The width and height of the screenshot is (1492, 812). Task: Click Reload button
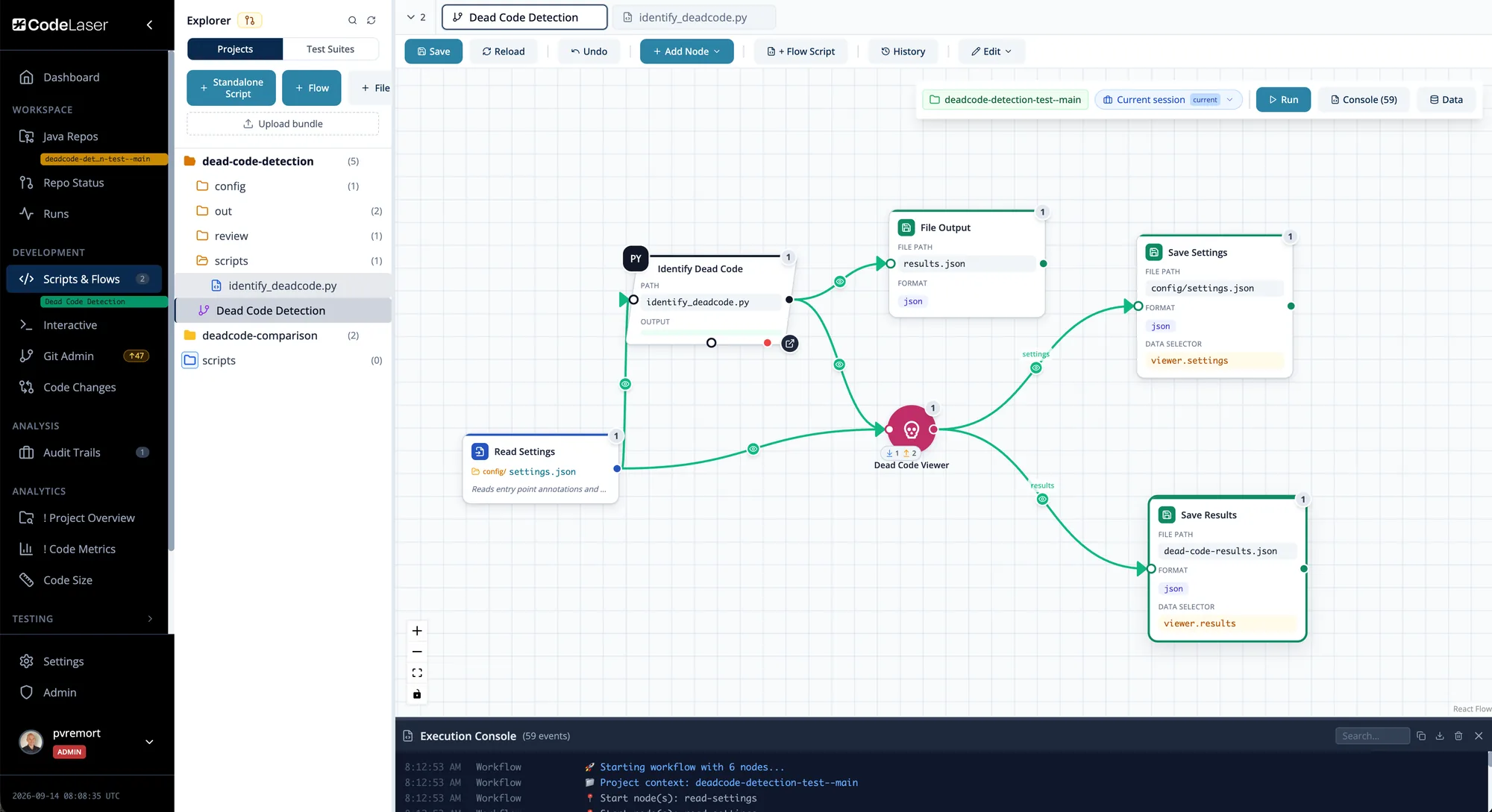(x=504, y=51)
